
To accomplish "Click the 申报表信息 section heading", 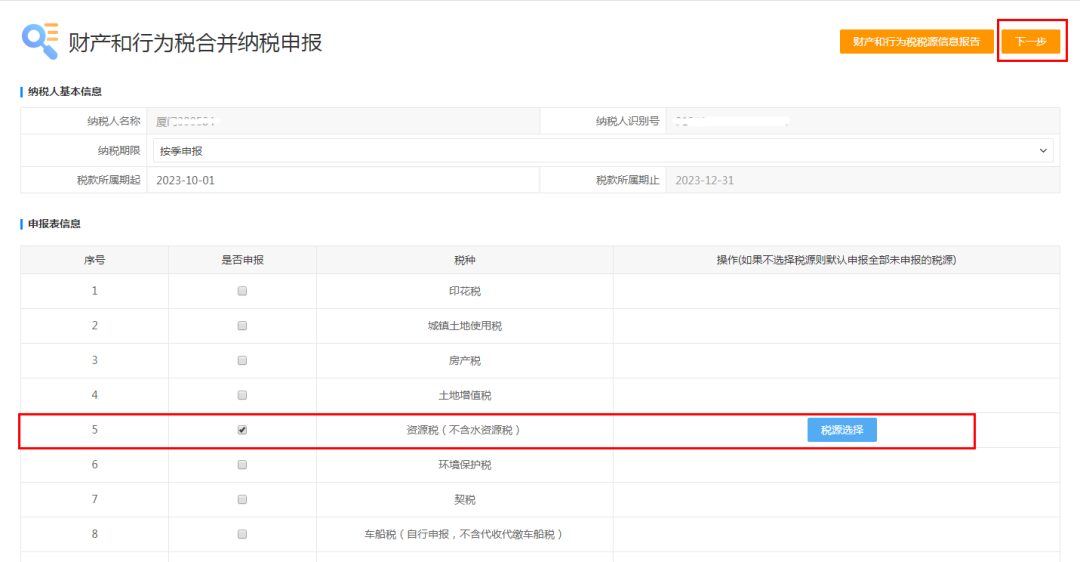I will pos(54,224).
